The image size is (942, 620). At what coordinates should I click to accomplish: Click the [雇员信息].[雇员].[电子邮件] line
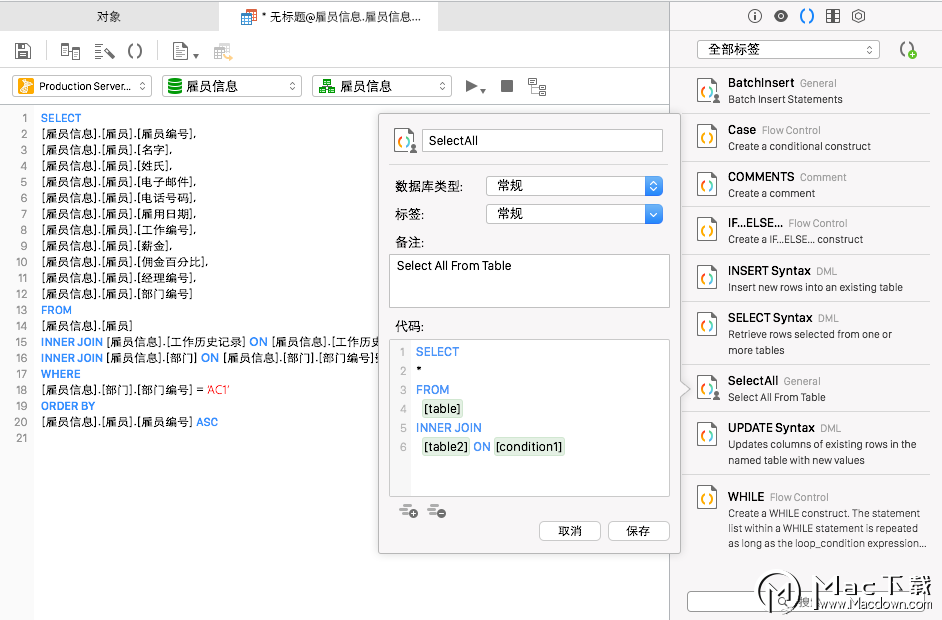[x=118, y=182]
